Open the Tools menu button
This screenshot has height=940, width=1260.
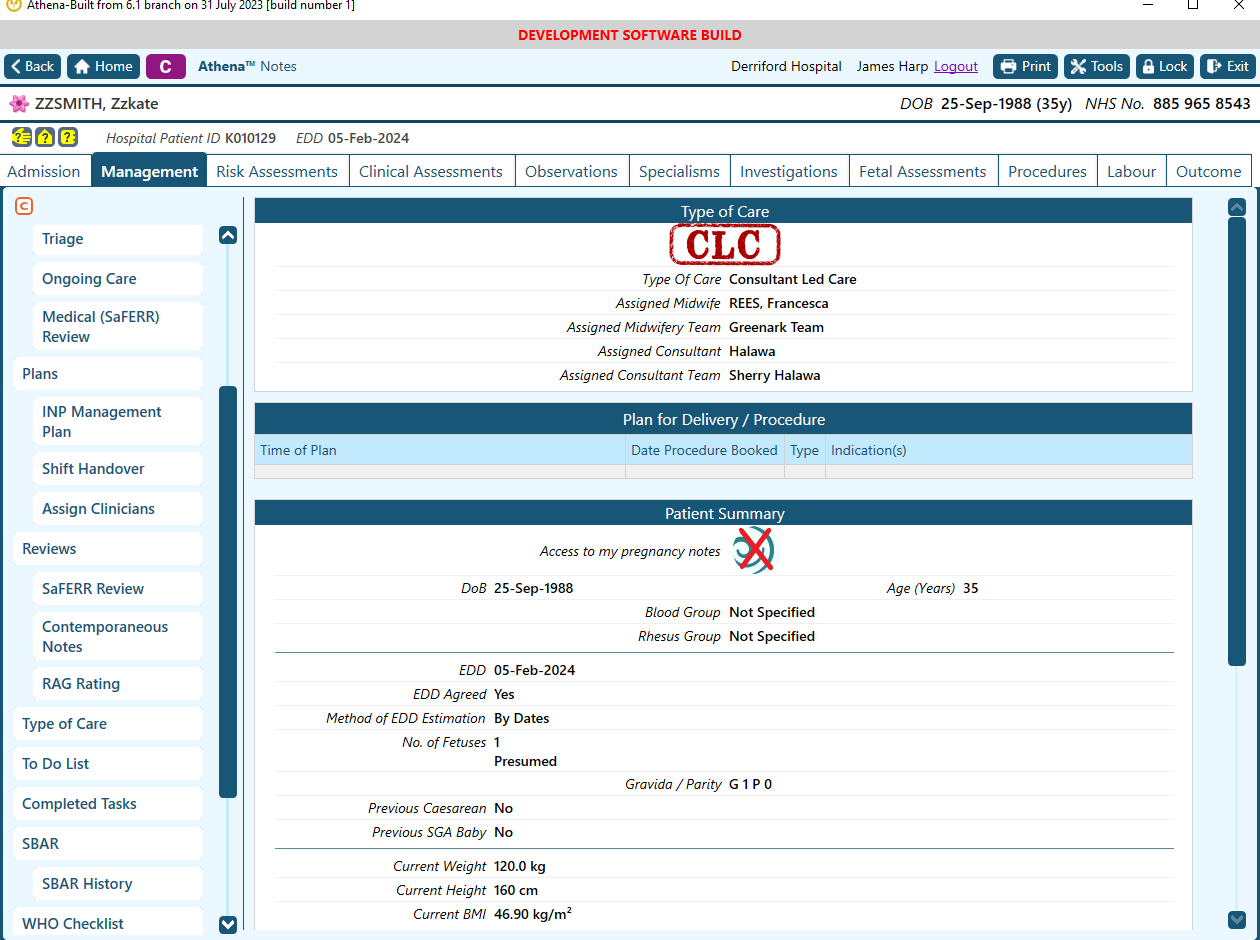(1097, 67)
